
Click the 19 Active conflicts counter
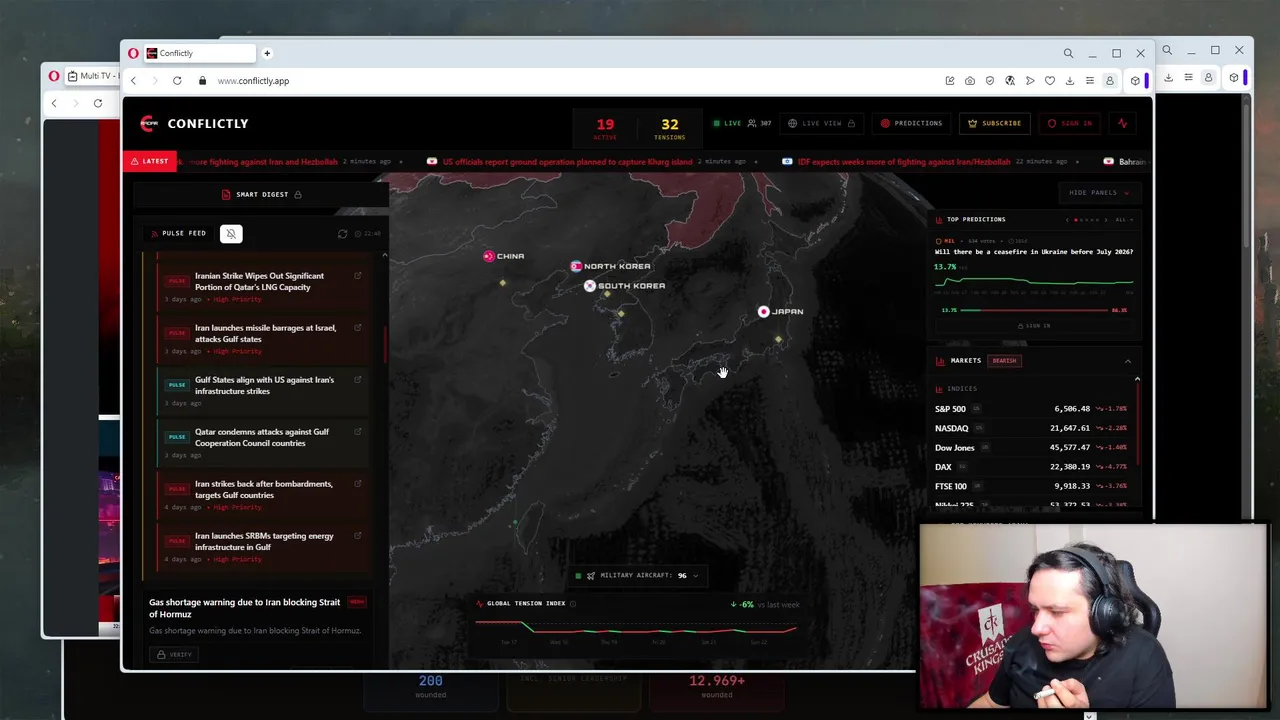point(605,128)
